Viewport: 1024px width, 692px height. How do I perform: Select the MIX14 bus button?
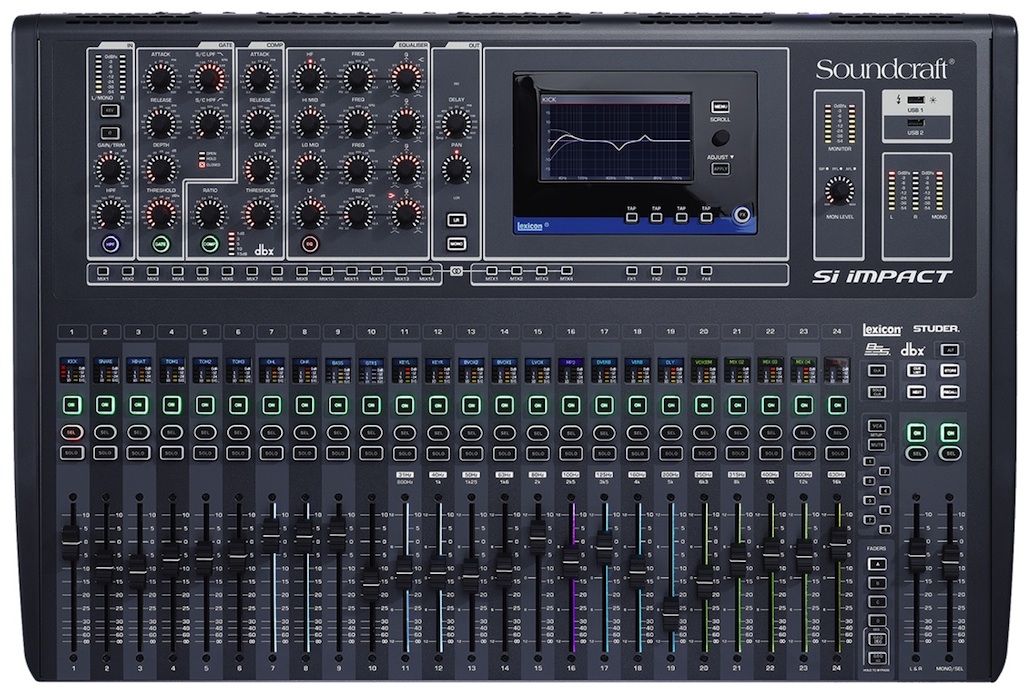point(426,271)
